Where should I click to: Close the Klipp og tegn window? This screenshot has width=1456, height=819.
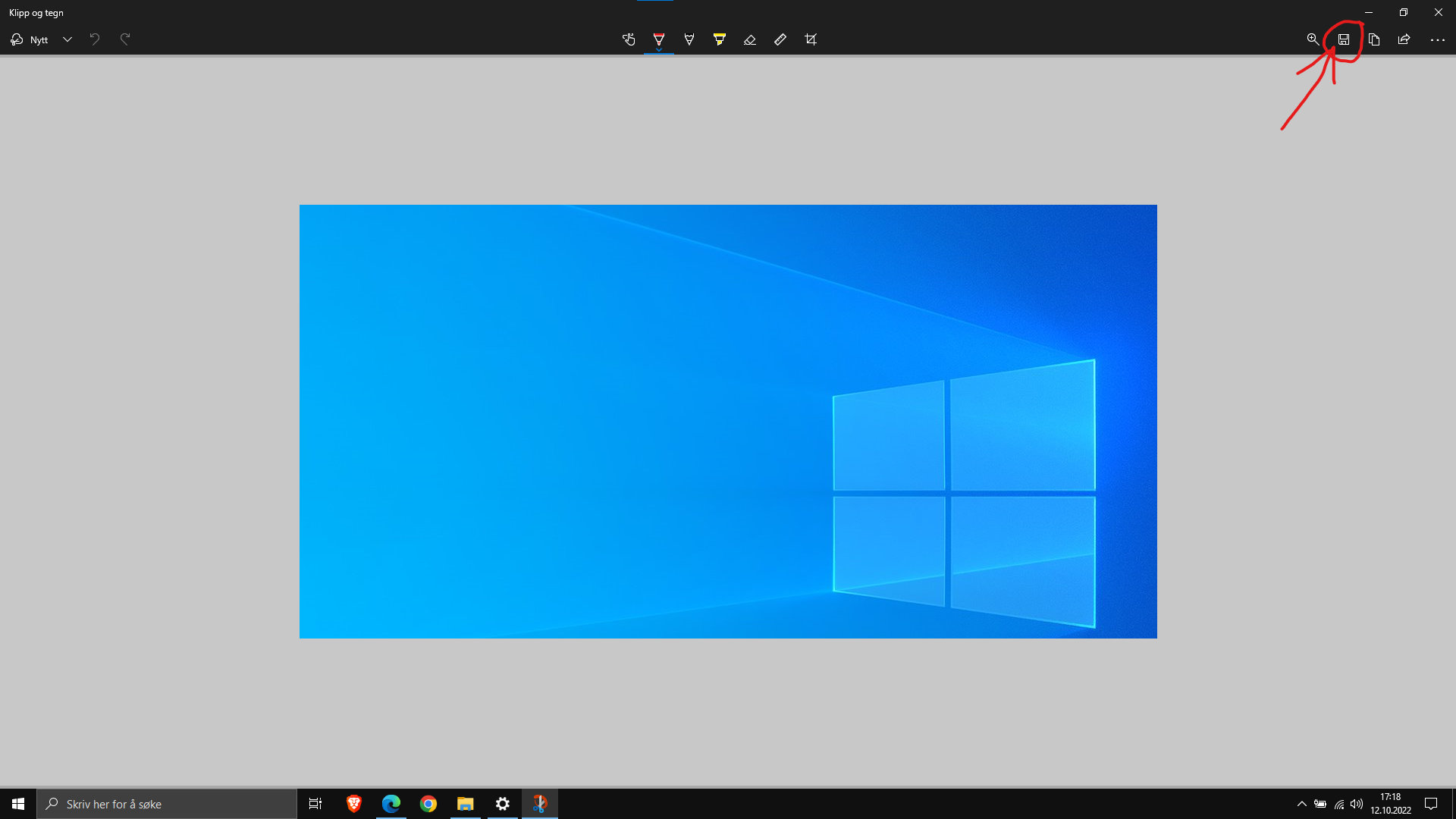point(1439,12)
